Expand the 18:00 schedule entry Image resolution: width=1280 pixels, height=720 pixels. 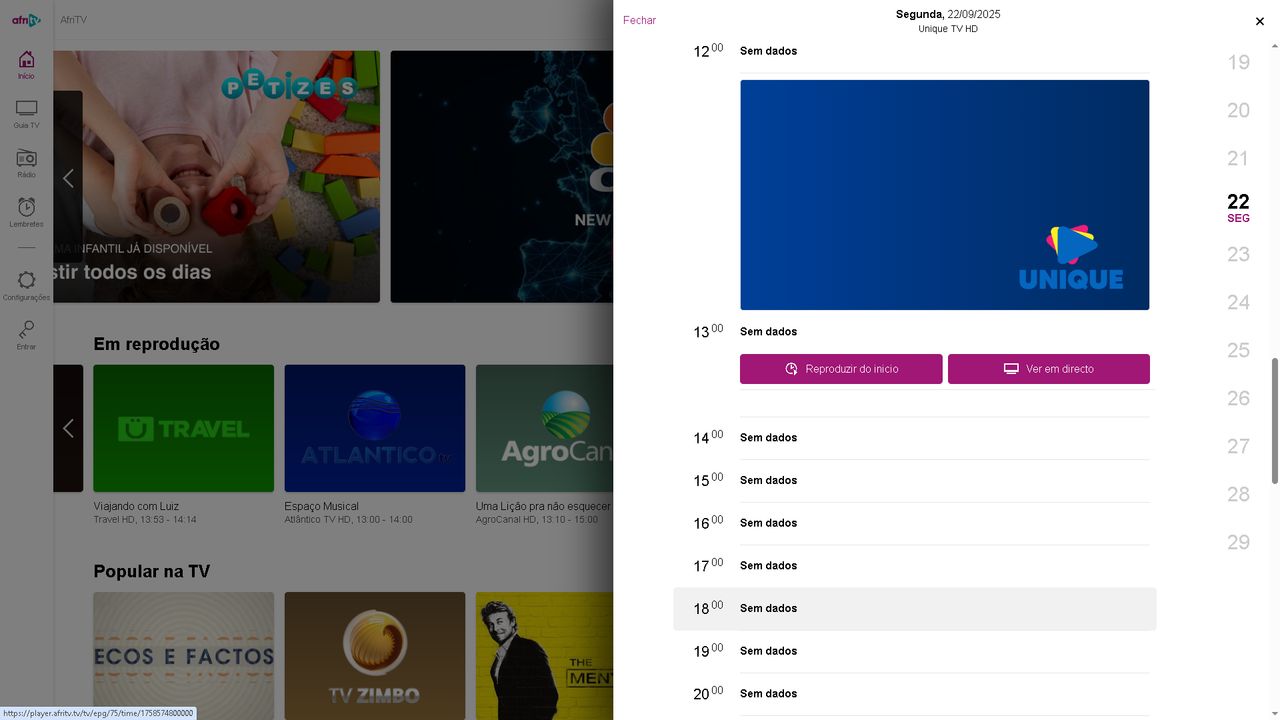tap(914, 608)
